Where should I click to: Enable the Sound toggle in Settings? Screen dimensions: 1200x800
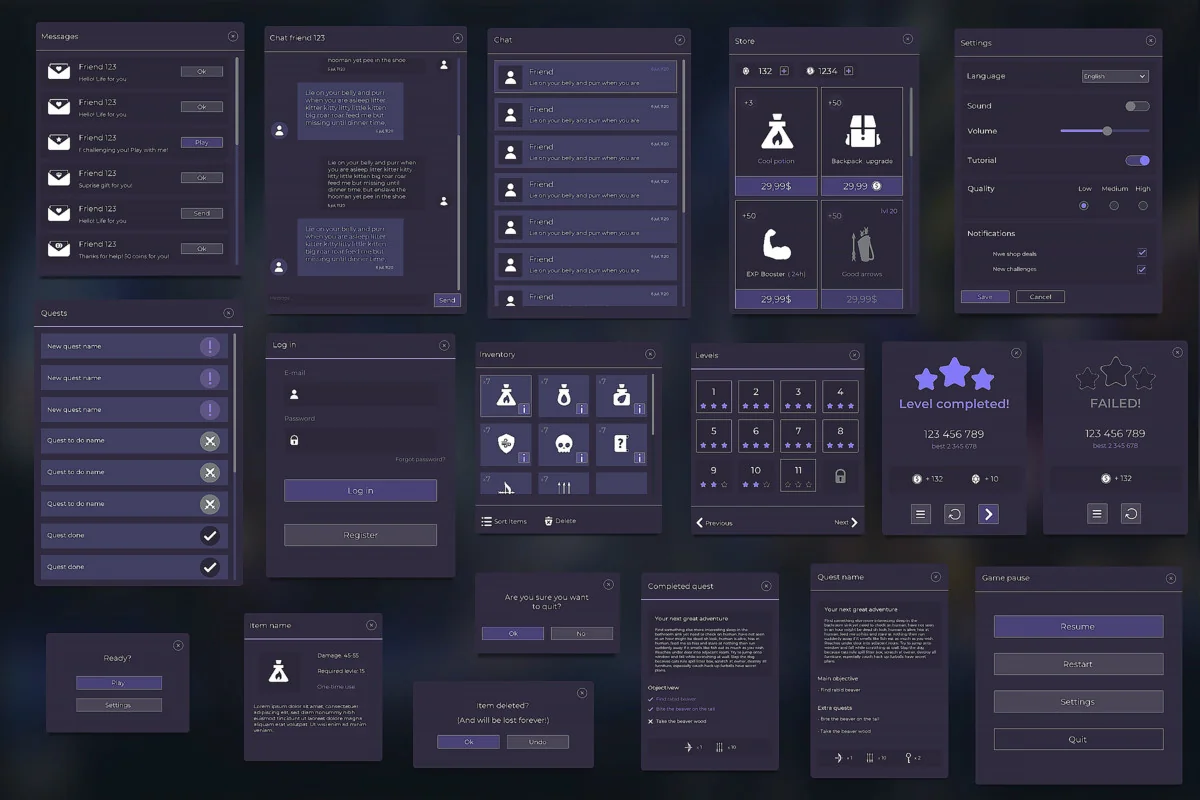[1137, 105]
